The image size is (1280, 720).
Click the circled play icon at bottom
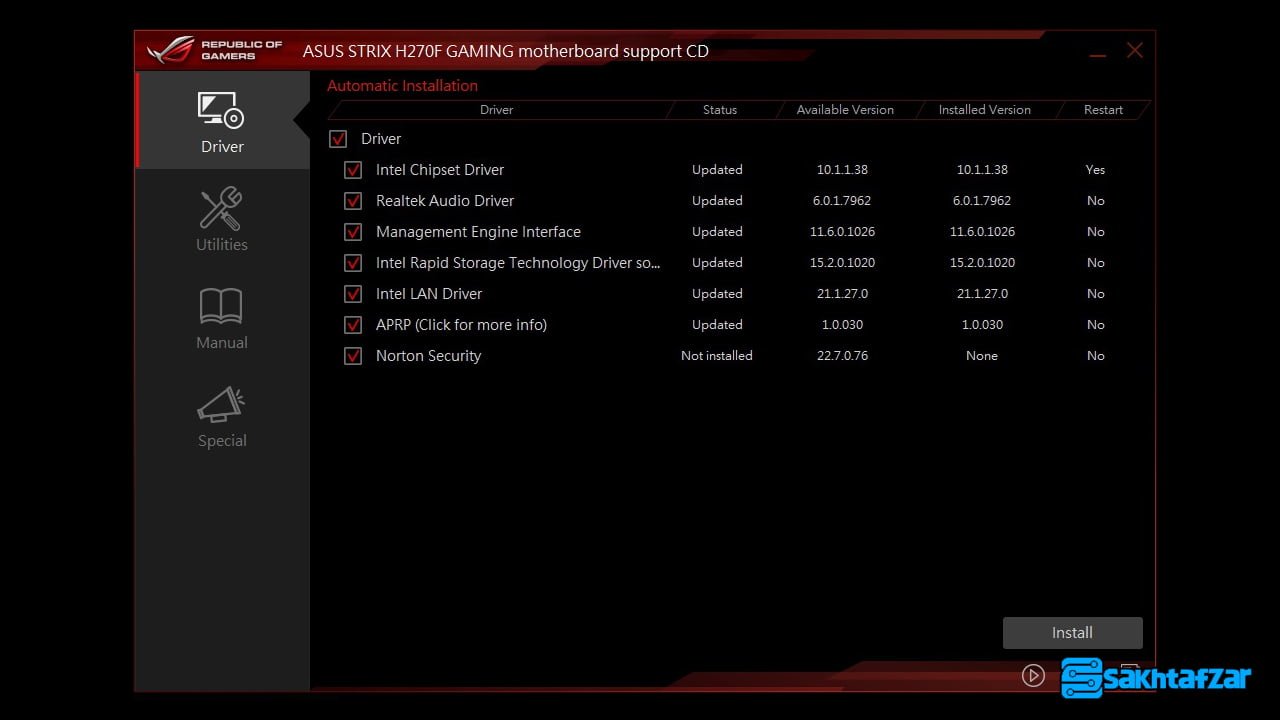(x=1033, y=676)
